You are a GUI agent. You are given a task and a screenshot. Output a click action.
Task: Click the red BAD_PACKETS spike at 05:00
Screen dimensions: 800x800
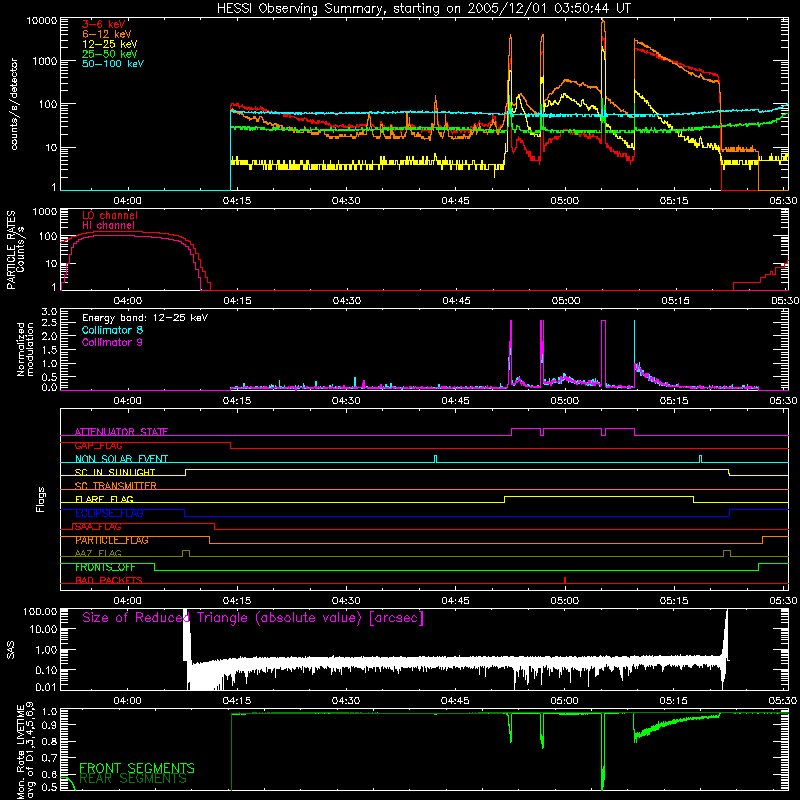565,580
